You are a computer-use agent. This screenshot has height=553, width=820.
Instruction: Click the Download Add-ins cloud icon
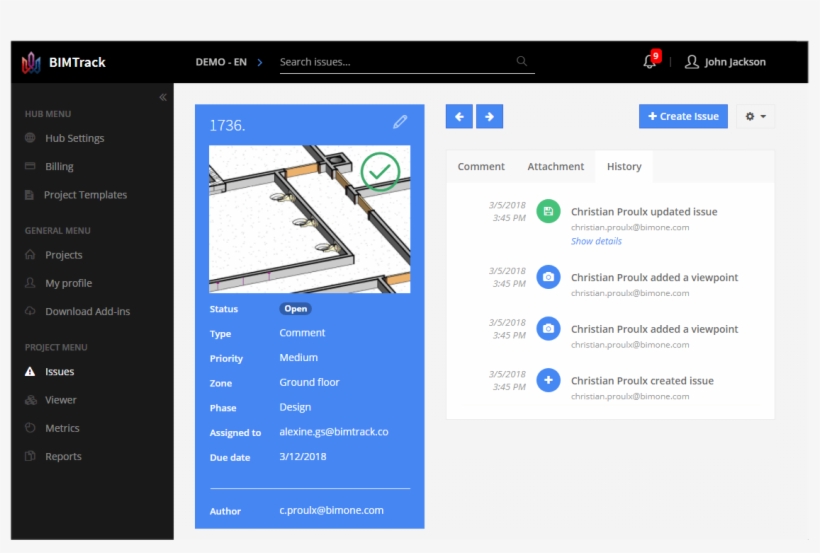(30, 311)
